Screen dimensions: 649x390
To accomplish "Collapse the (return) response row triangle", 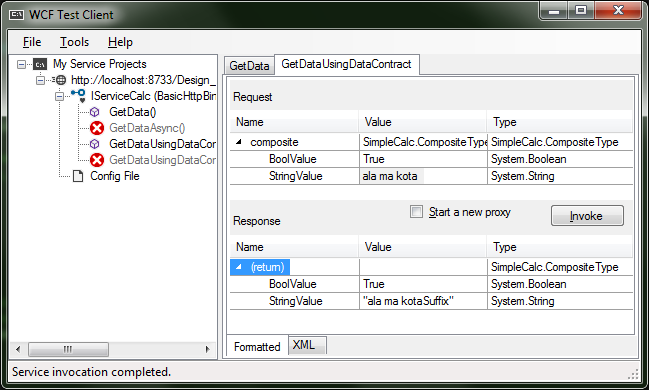I will pyautogui.click(x=239, y=267).
